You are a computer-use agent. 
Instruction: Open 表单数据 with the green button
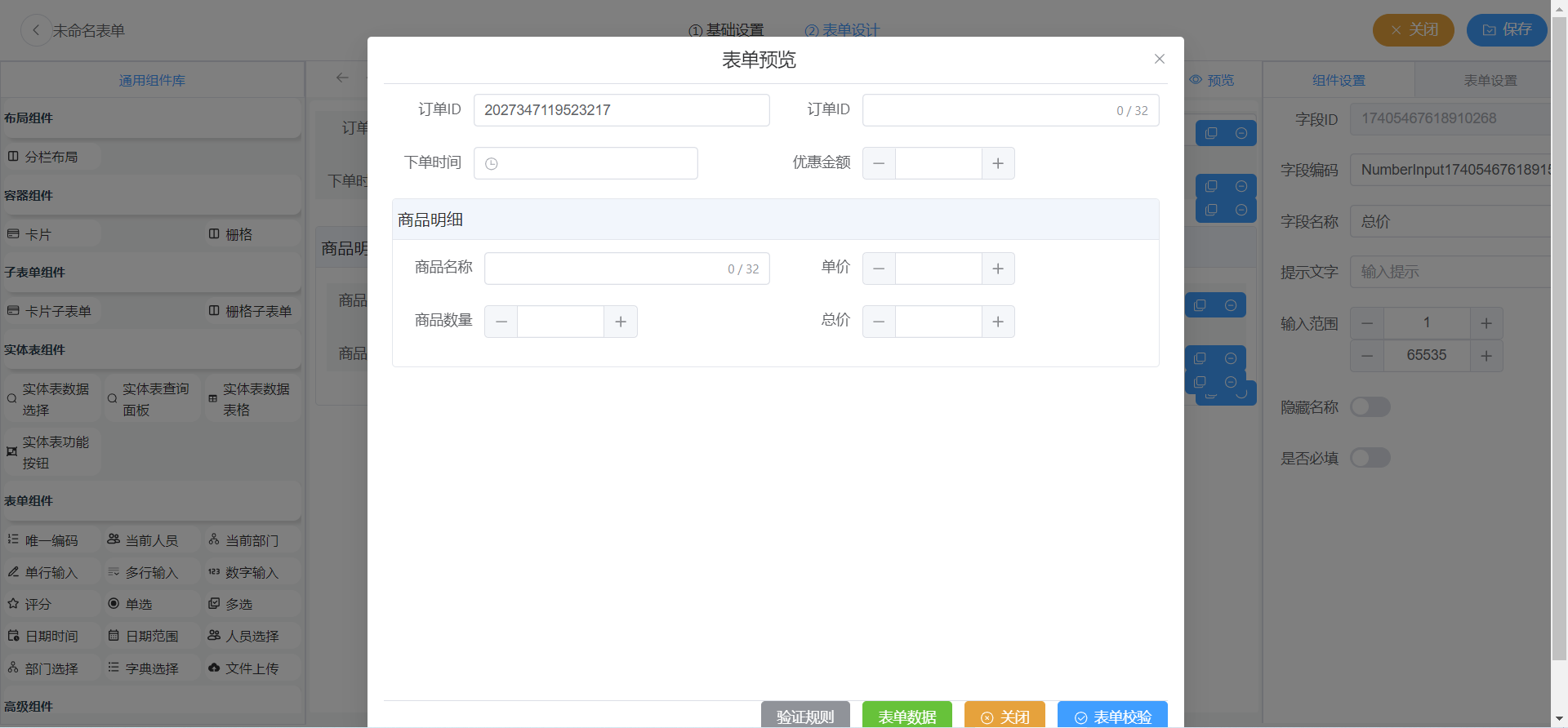906,716
